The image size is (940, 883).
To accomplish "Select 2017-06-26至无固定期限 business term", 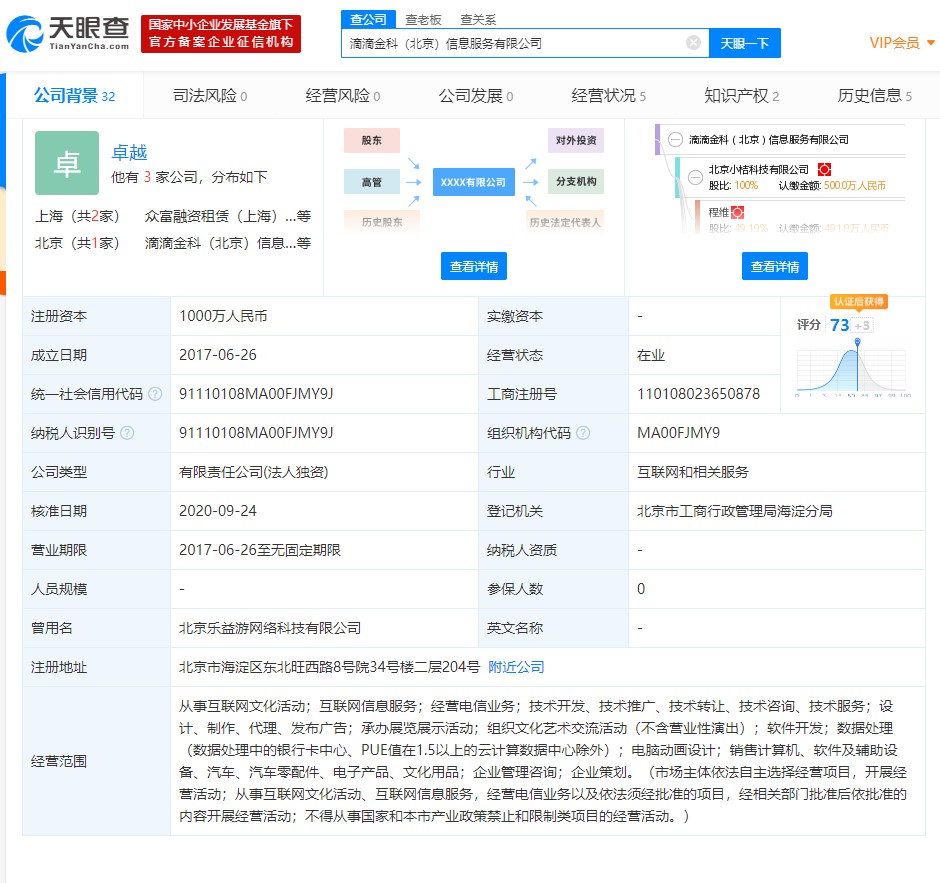I will pyautogui.click(x=260, y=550).
